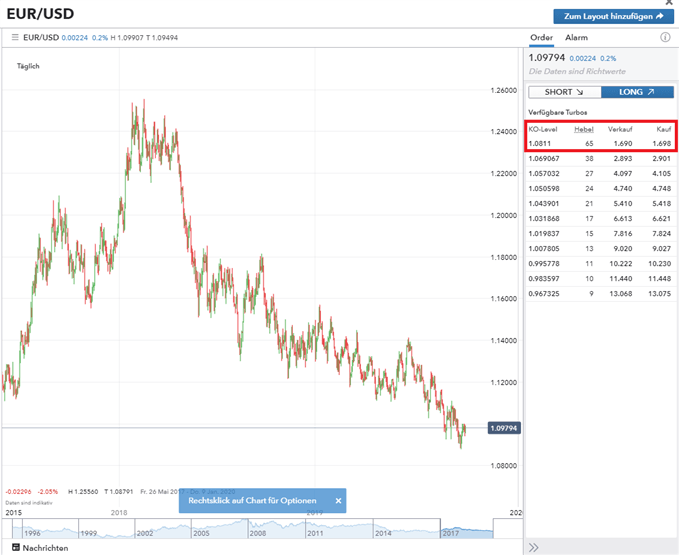Screen dimensions: 679x555
Task: Close the EUR/USD window
Action: [x=669, y=3]
